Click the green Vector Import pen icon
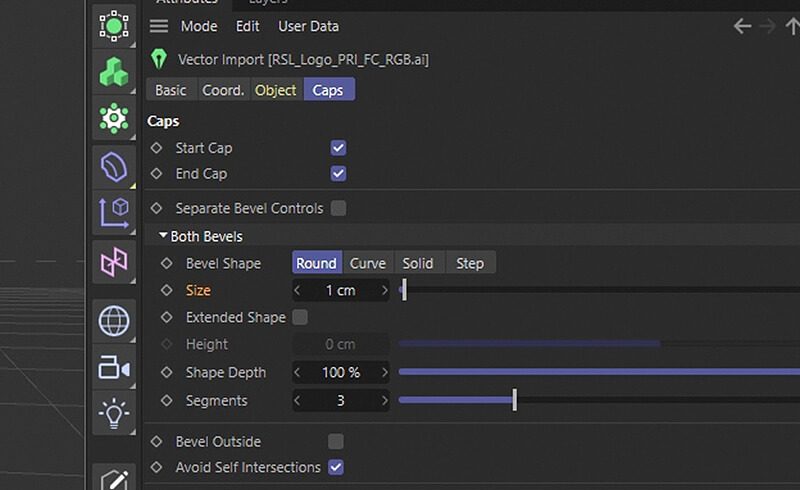Viewport: 800px width, 490px height. pyautogui.click(x=159, y=59)
